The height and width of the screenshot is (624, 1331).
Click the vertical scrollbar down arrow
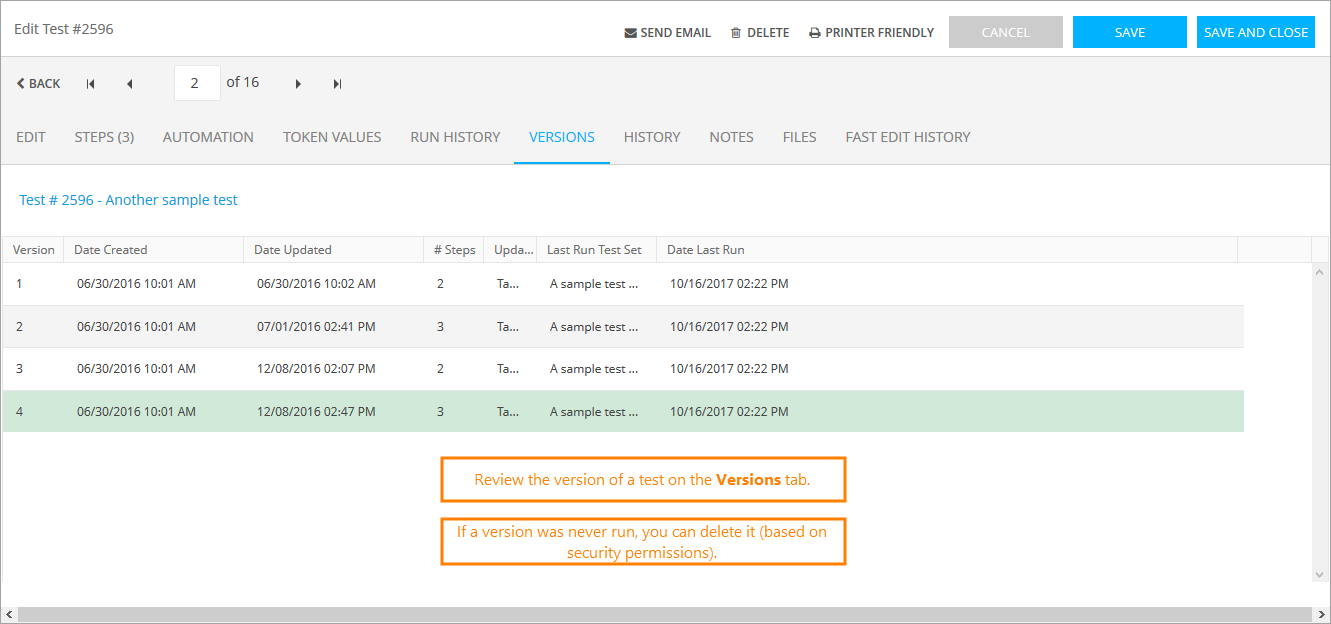tap(1320, 574)
